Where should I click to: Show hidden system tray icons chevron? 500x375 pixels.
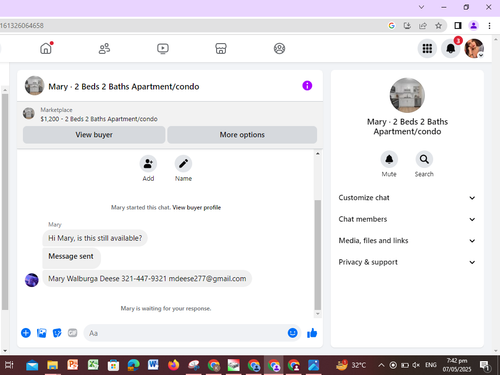(381, 365)
